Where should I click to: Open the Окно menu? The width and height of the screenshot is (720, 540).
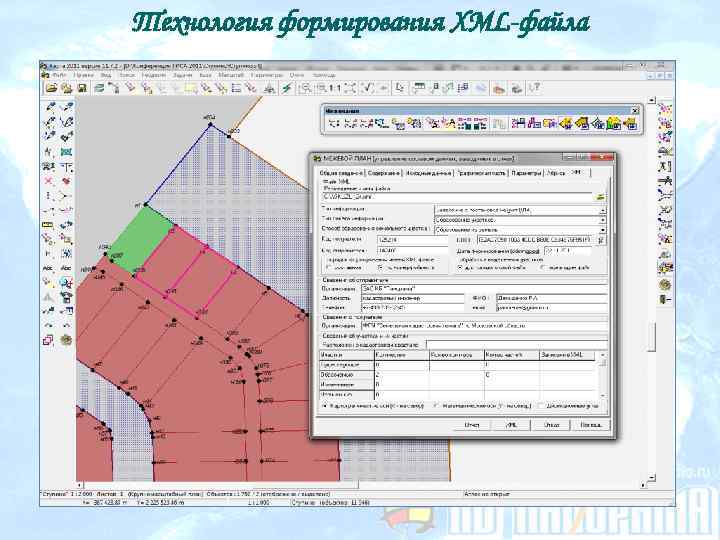coord(297,75)
